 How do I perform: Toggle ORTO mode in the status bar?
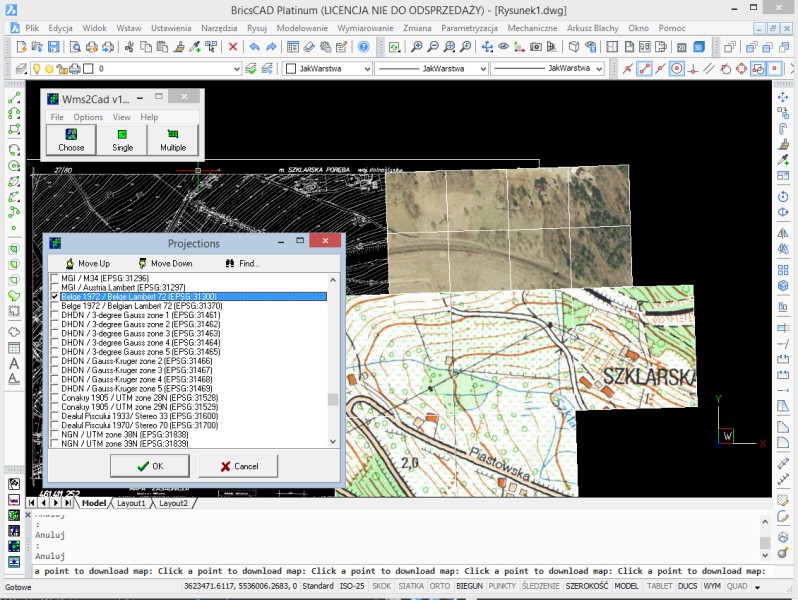(439, 586)
